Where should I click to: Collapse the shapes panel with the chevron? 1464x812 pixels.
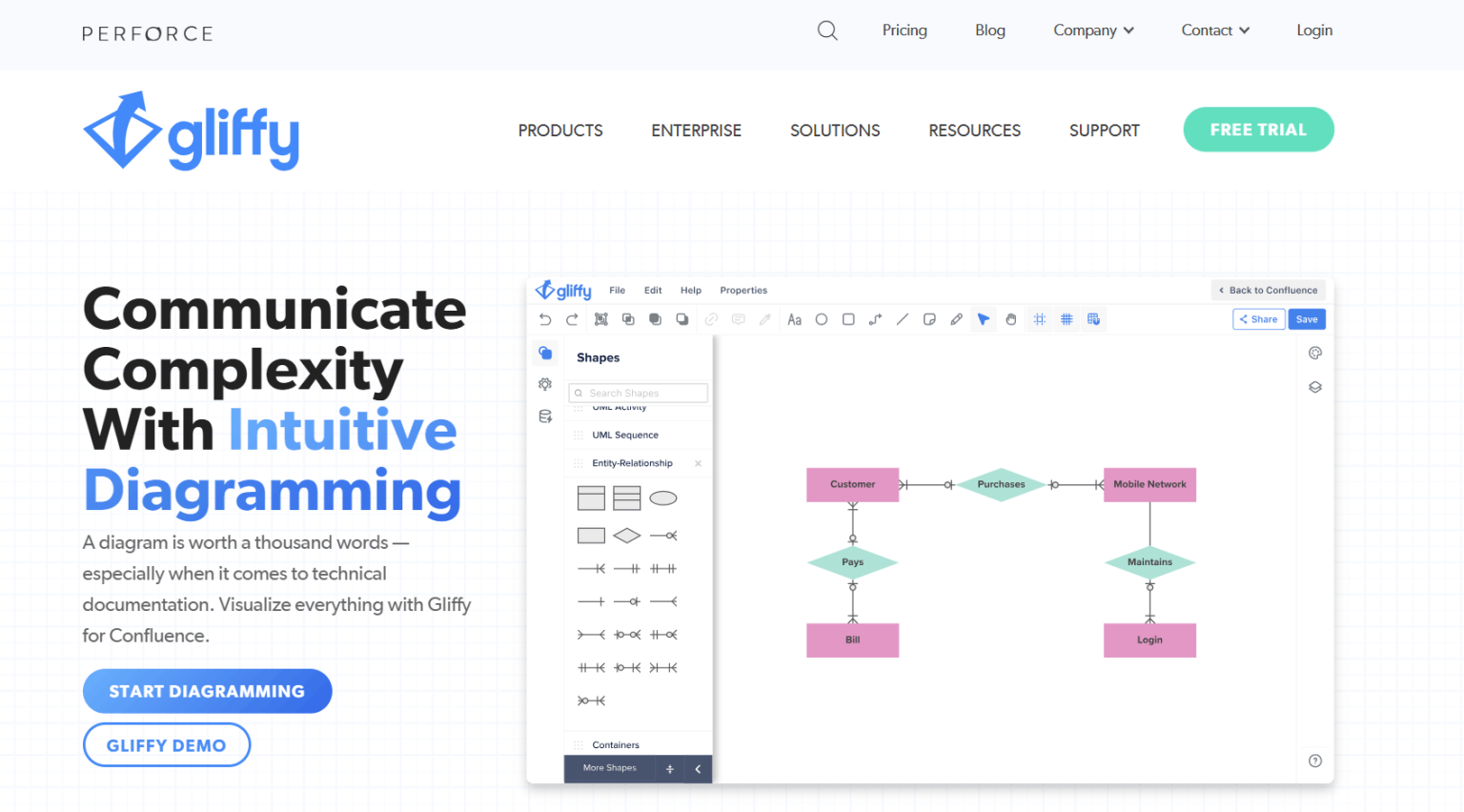click(x=698, y=768)
